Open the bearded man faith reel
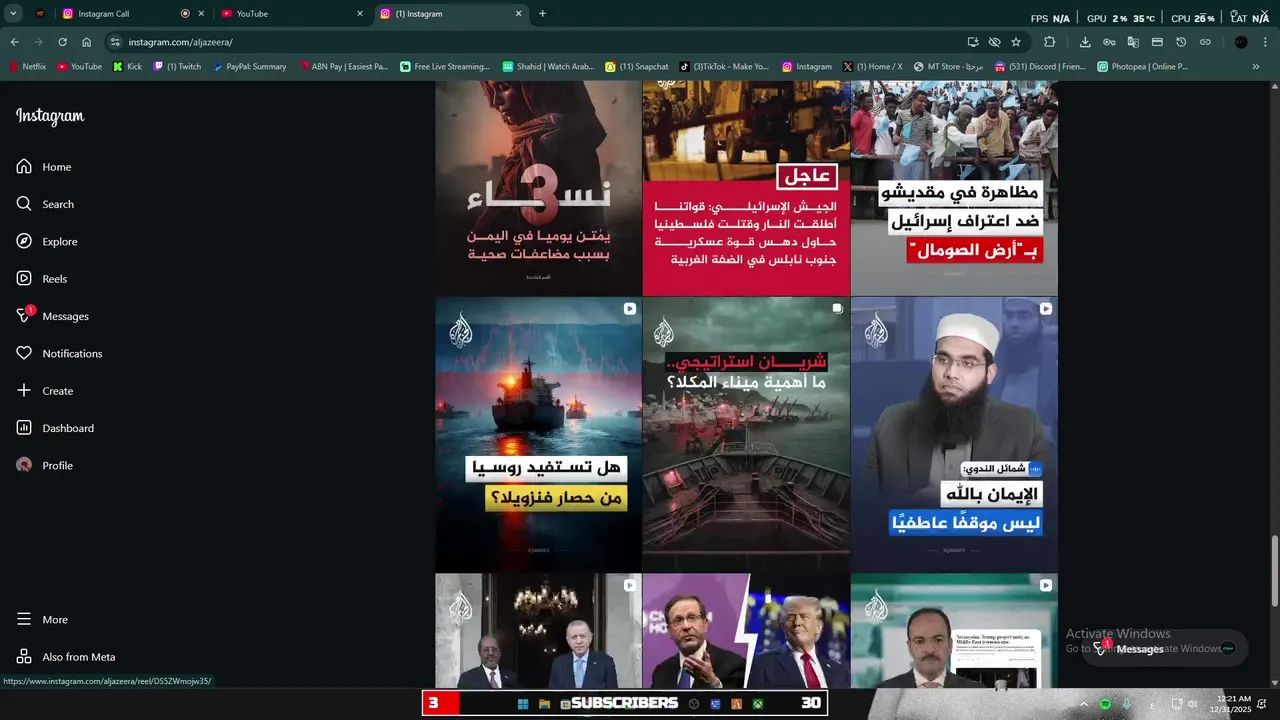 [x=954, y=434]
